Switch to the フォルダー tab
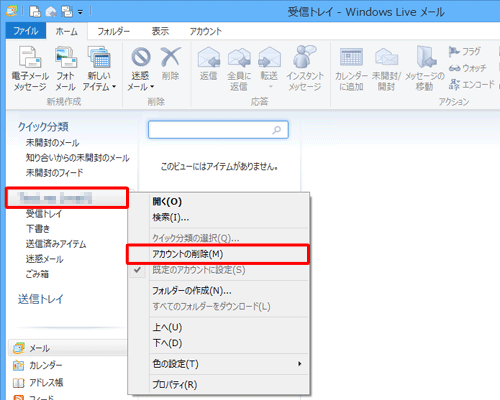 click(x=114, y=31)
